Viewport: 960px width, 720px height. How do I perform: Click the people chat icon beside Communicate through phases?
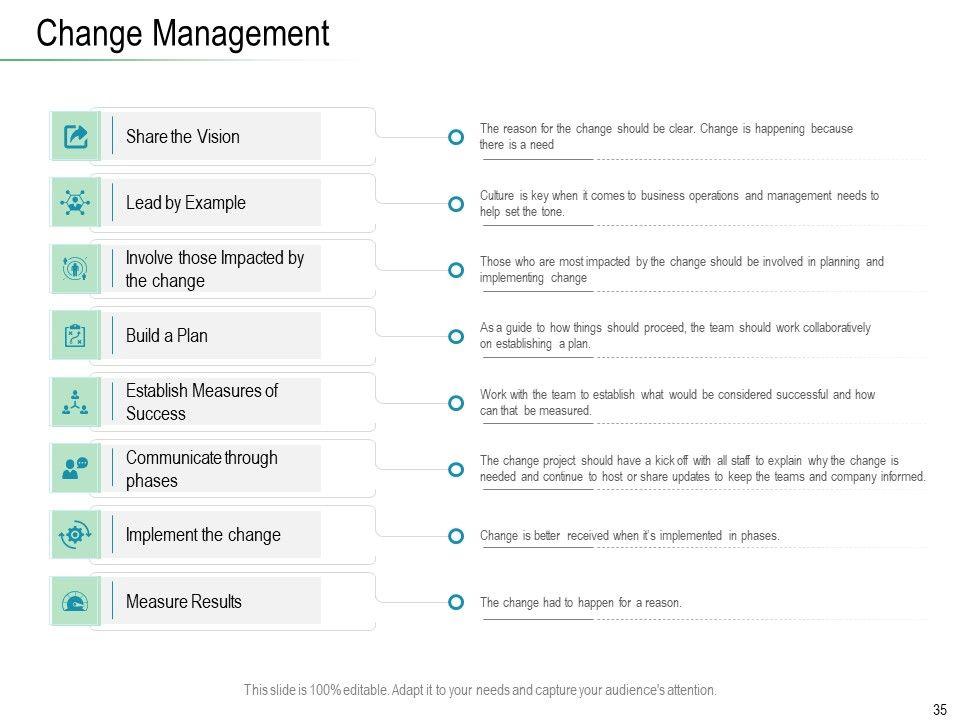pyautogui.click(x=75, y=469)
